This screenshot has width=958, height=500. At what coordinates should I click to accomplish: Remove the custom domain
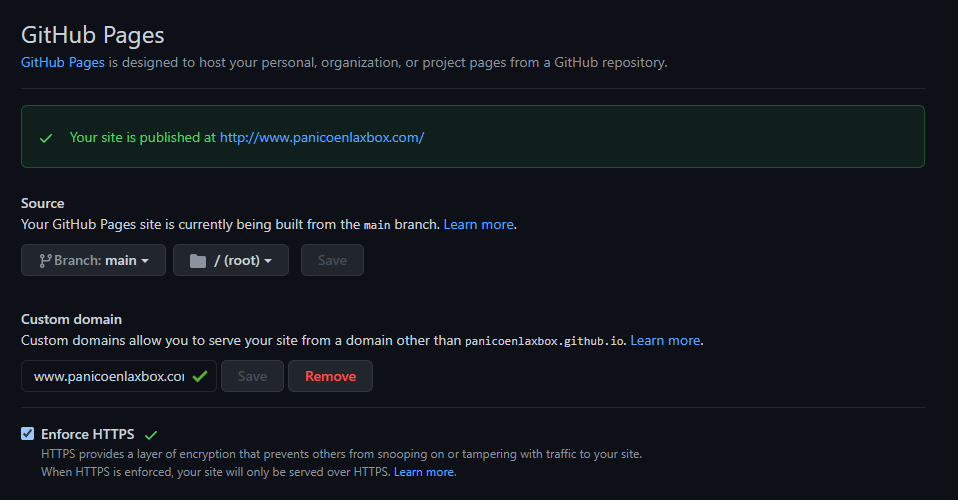(331, 376)
